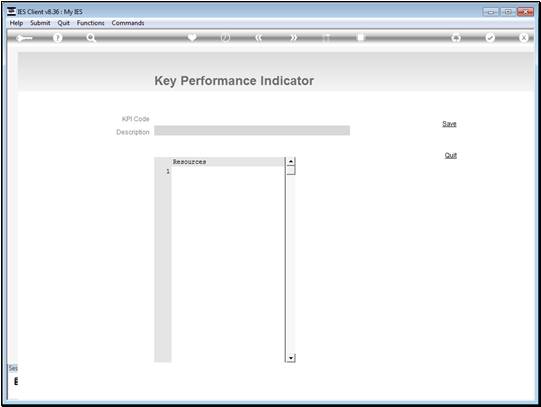The height and width of the screenshot is (407, 541).
Task: Click the Description input field
Action: [252, 131]
